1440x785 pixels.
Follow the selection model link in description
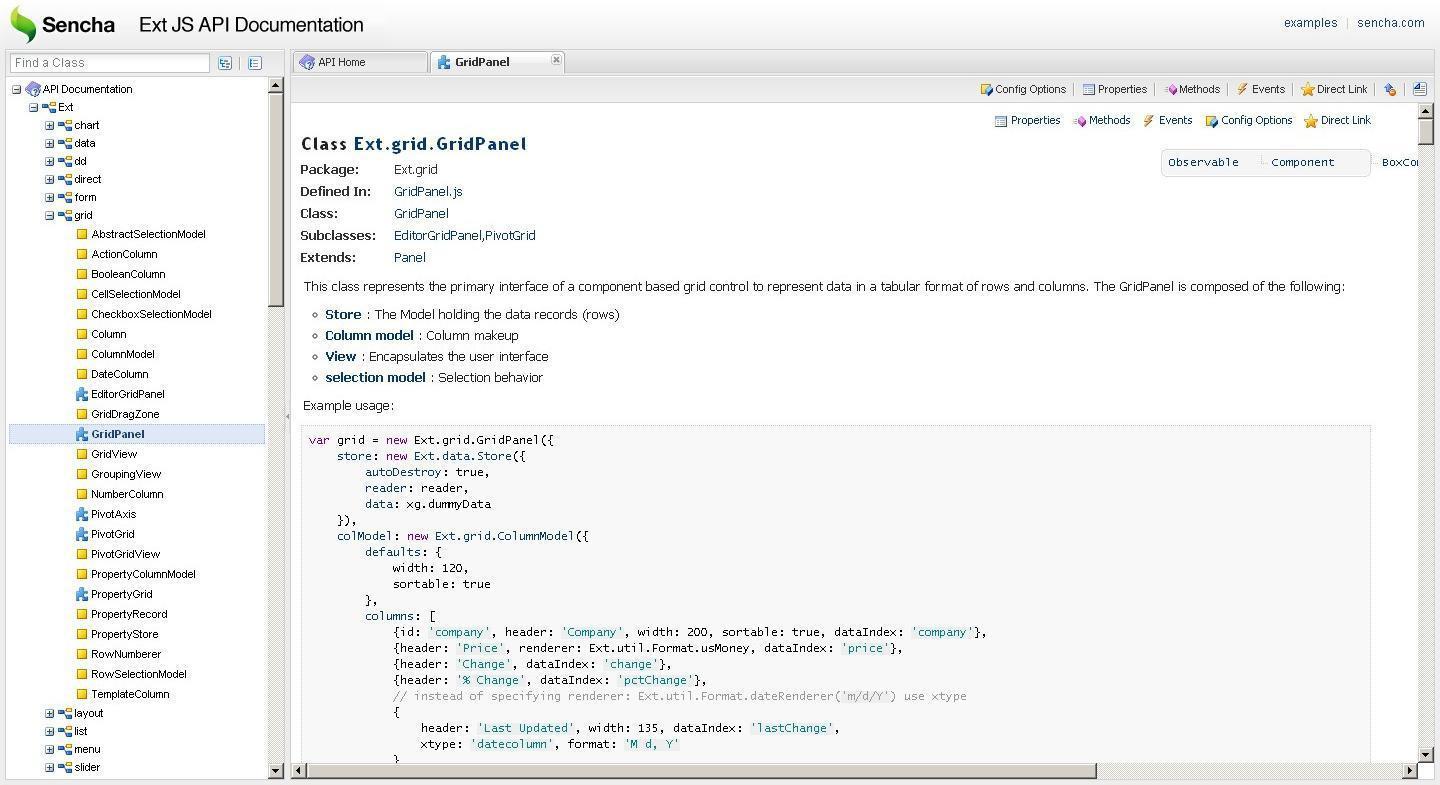click(x=375, y=377)
